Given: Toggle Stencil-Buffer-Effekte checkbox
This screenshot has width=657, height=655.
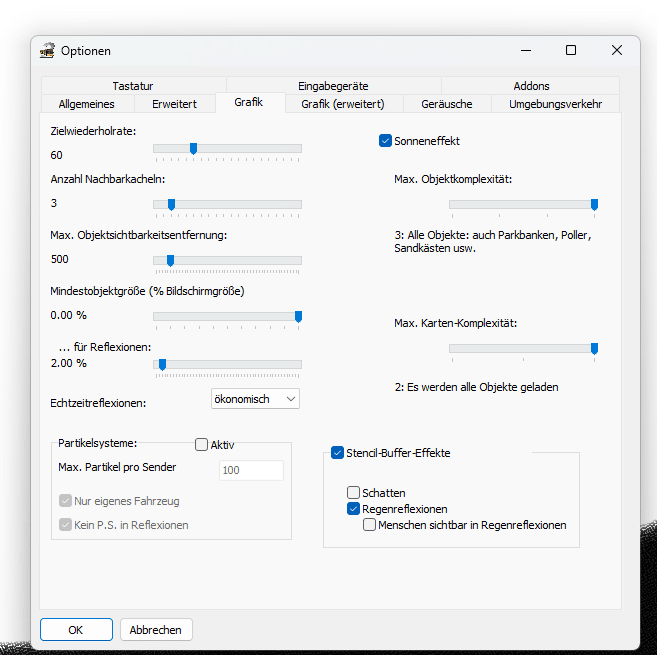Looking at the screenshot, I should point(337,453).
